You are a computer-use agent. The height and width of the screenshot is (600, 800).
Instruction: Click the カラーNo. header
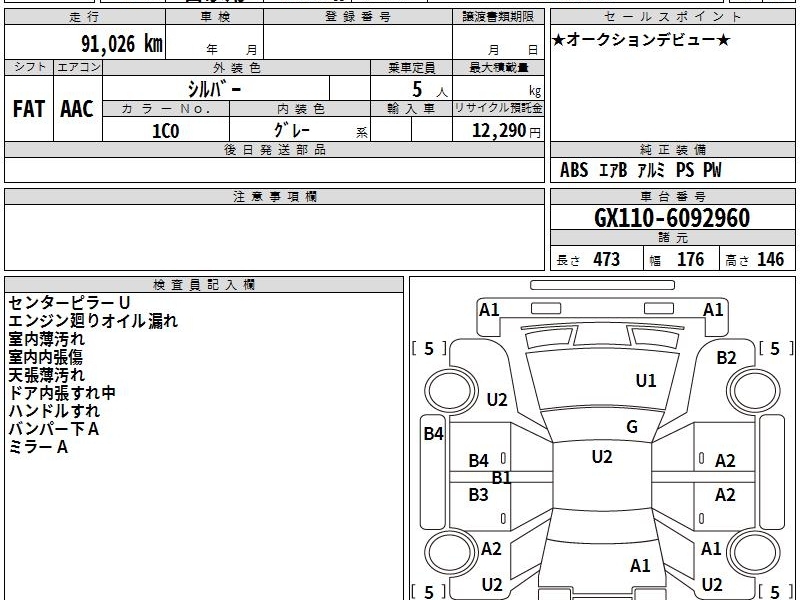point(166,109)
